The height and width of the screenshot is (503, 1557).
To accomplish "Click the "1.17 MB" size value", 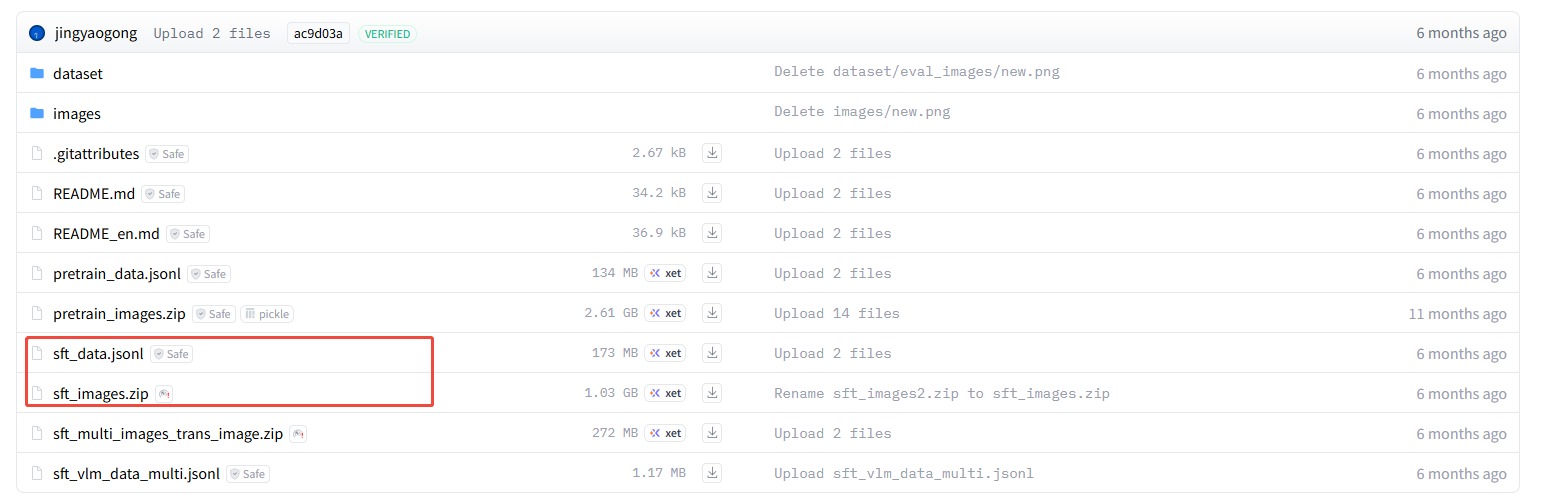I will 658,473.
